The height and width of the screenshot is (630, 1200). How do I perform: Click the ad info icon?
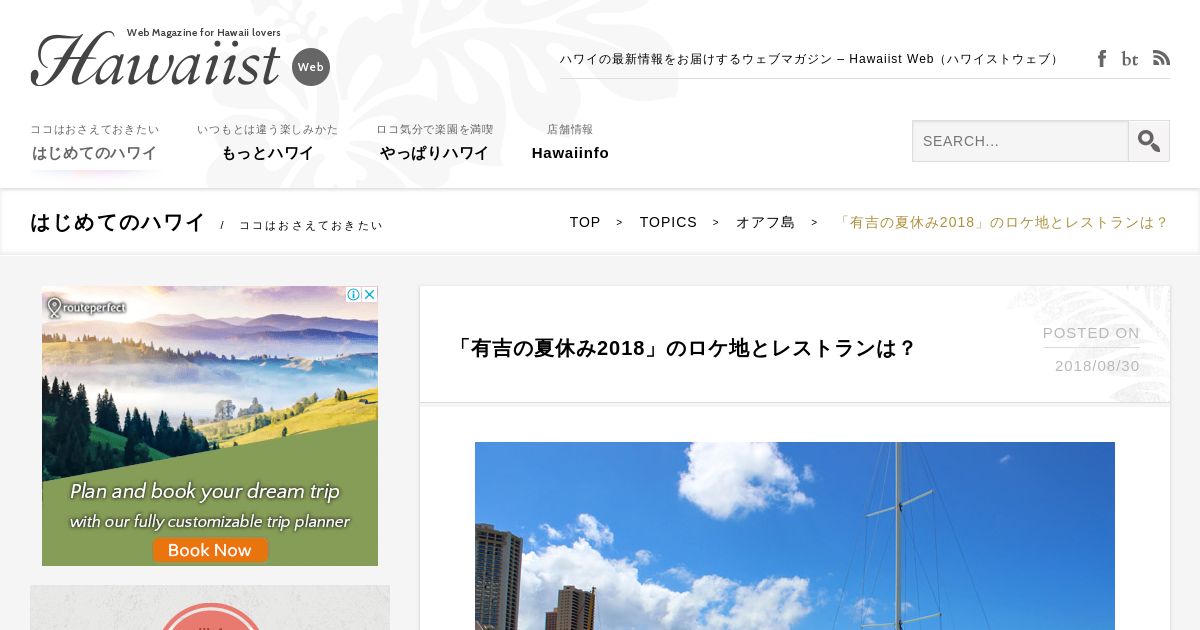[353, 294]
